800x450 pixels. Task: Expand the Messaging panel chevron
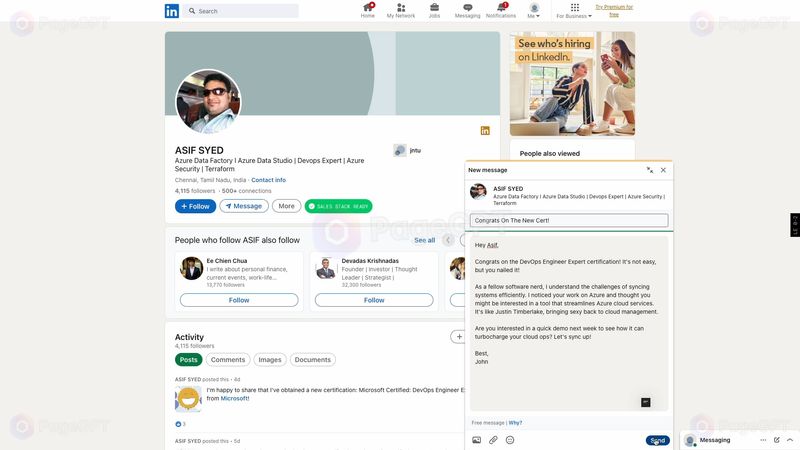click(x=790, y=440)
